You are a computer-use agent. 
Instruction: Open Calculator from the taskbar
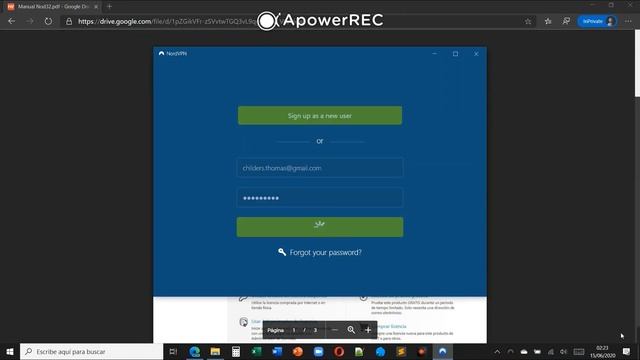click(236, 351)
